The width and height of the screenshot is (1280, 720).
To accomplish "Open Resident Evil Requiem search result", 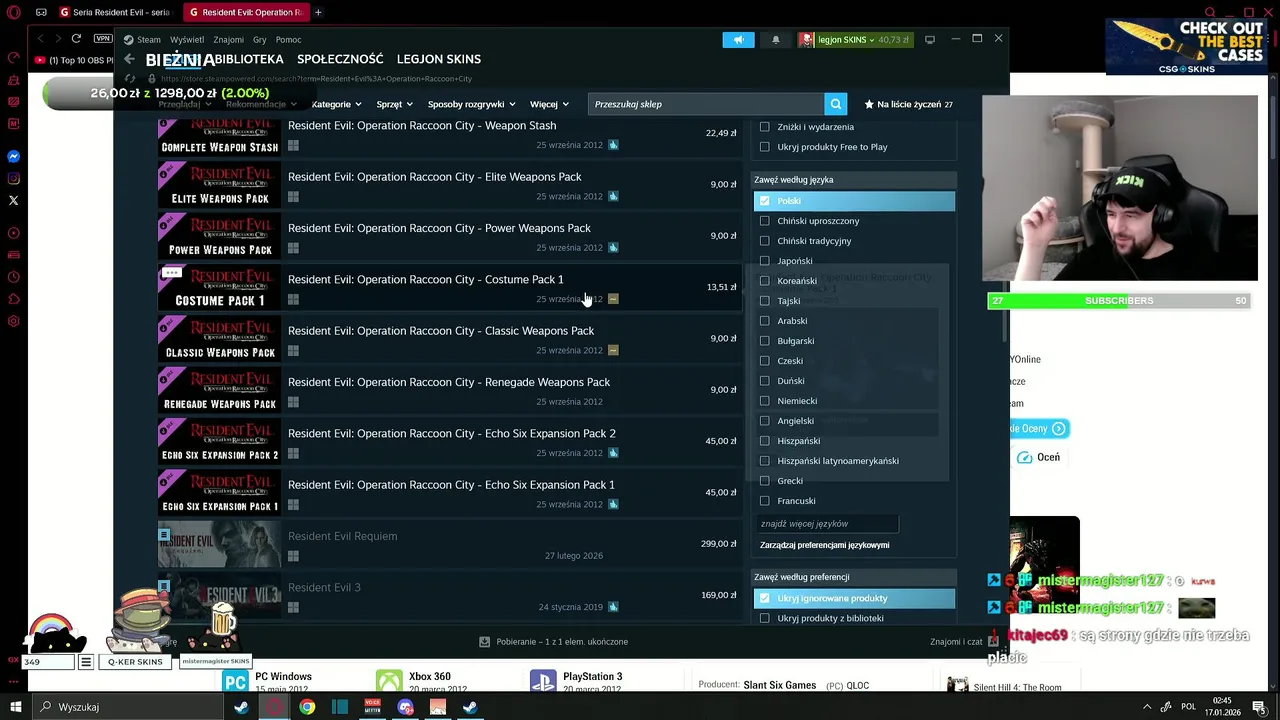I will (x=449, y=544).
